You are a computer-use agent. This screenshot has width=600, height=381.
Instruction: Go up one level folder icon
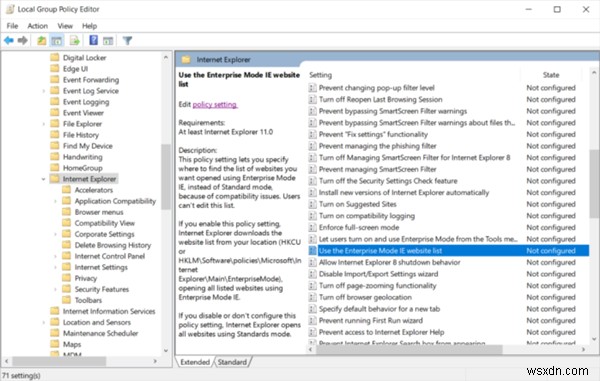tap(42, 40)
